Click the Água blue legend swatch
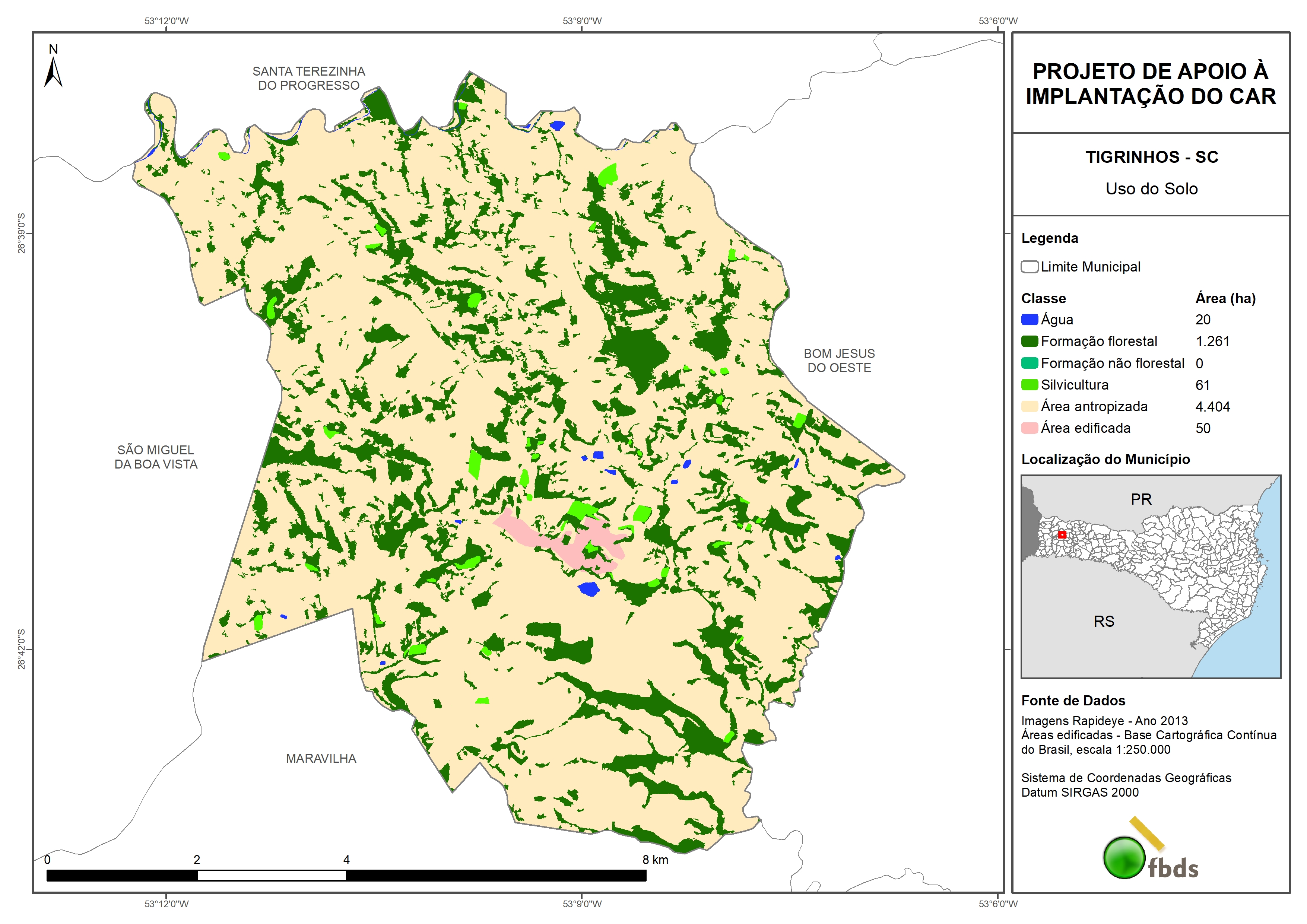Screen dimensions: 1307x924 click(x=1029, y=320)
